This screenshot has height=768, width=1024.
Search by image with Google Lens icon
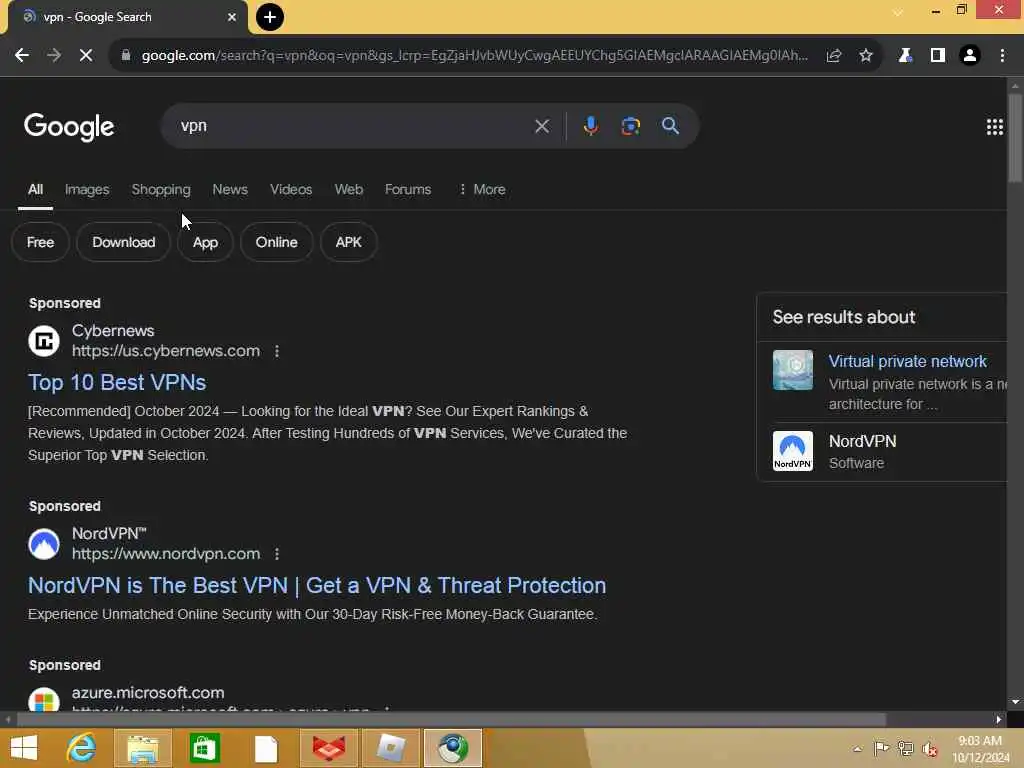tap(630, 126)
